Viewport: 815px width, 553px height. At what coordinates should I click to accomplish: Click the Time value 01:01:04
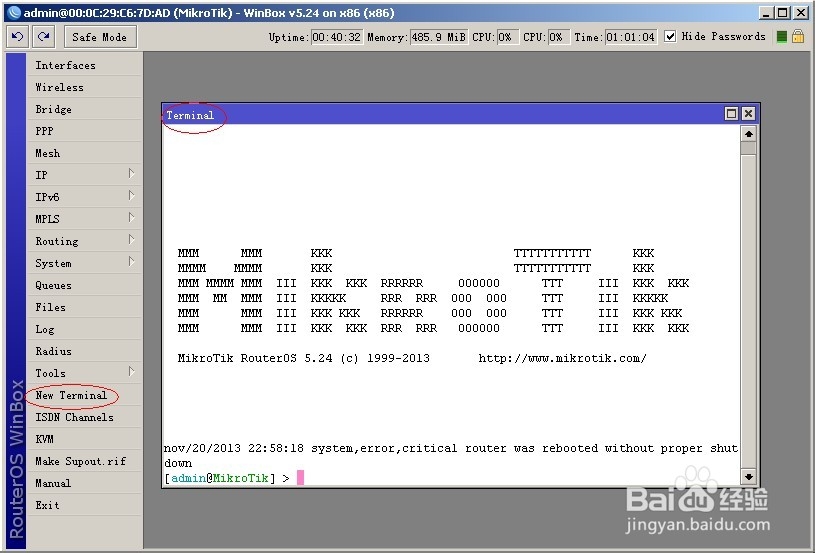click(x=630, y=37)
